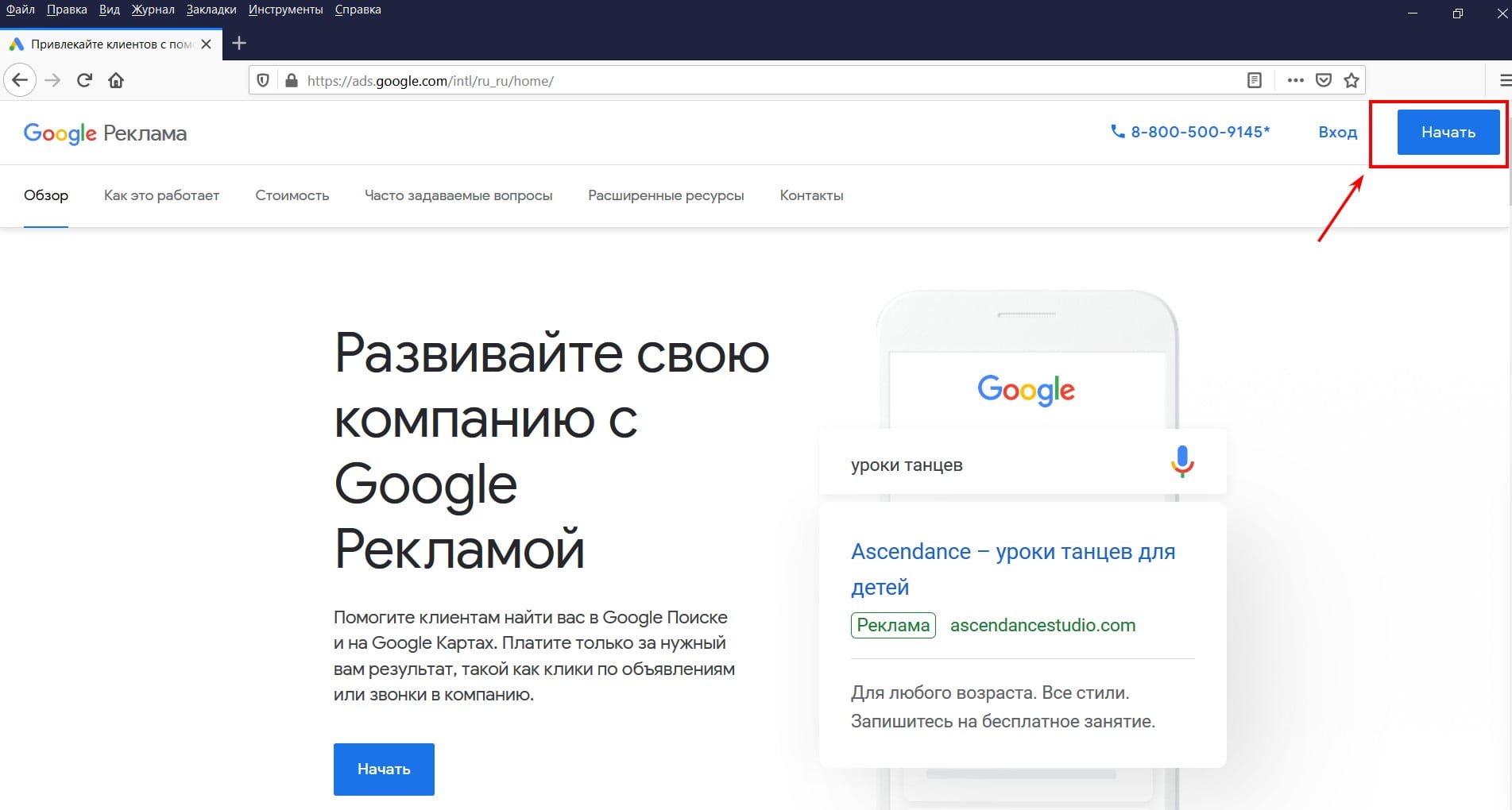The image size is (1512, 810).
Task: Open Reader View icon in address bar
Action: (x=1255, y=80)
